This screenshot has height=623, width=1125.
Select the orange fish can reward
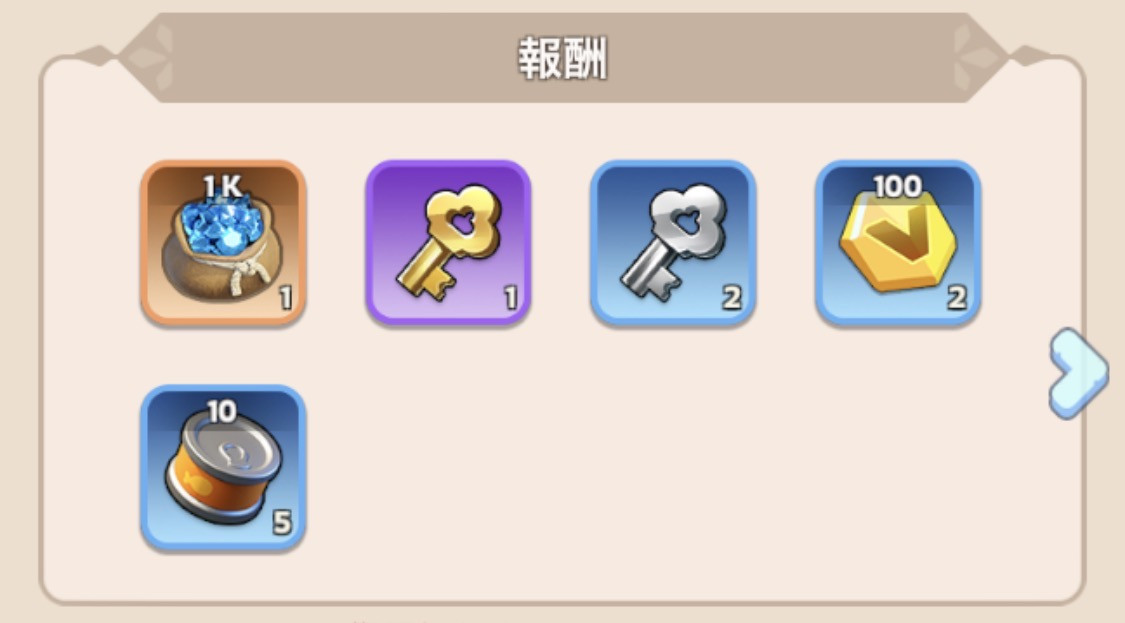point(223,469)
